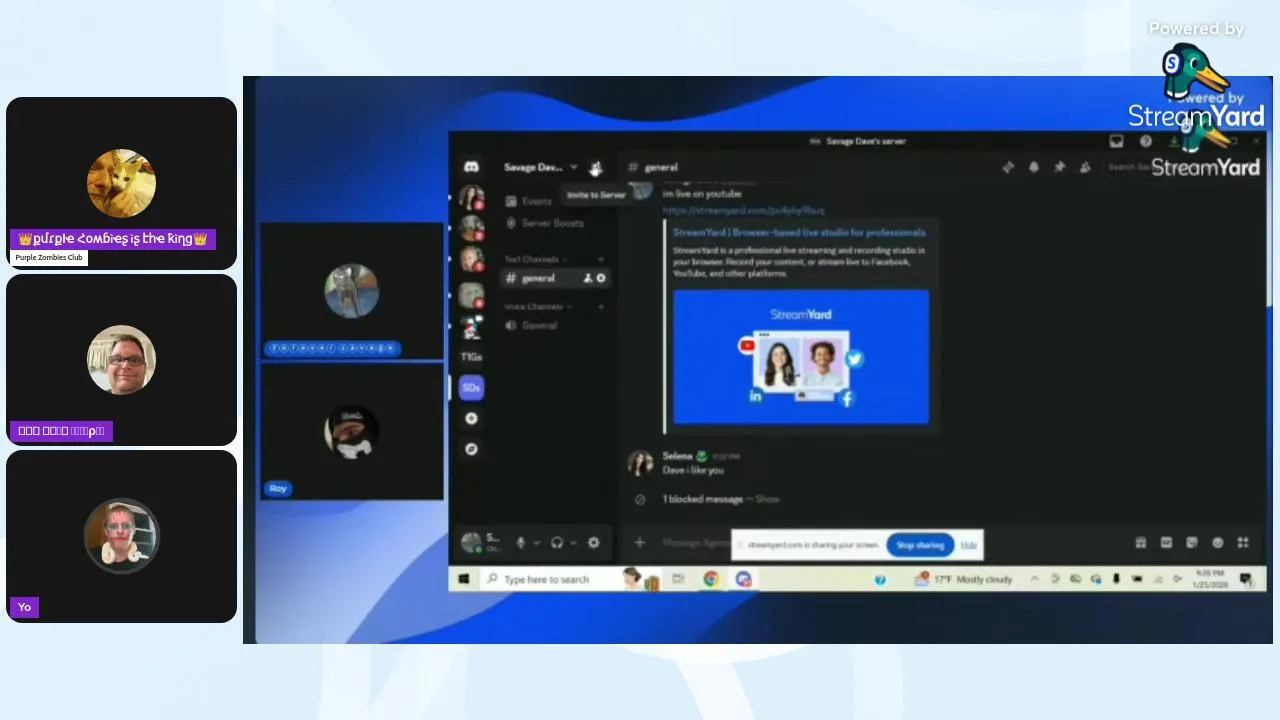
Task: Click the Stop sharing button
Action: (x=920, y=545)
